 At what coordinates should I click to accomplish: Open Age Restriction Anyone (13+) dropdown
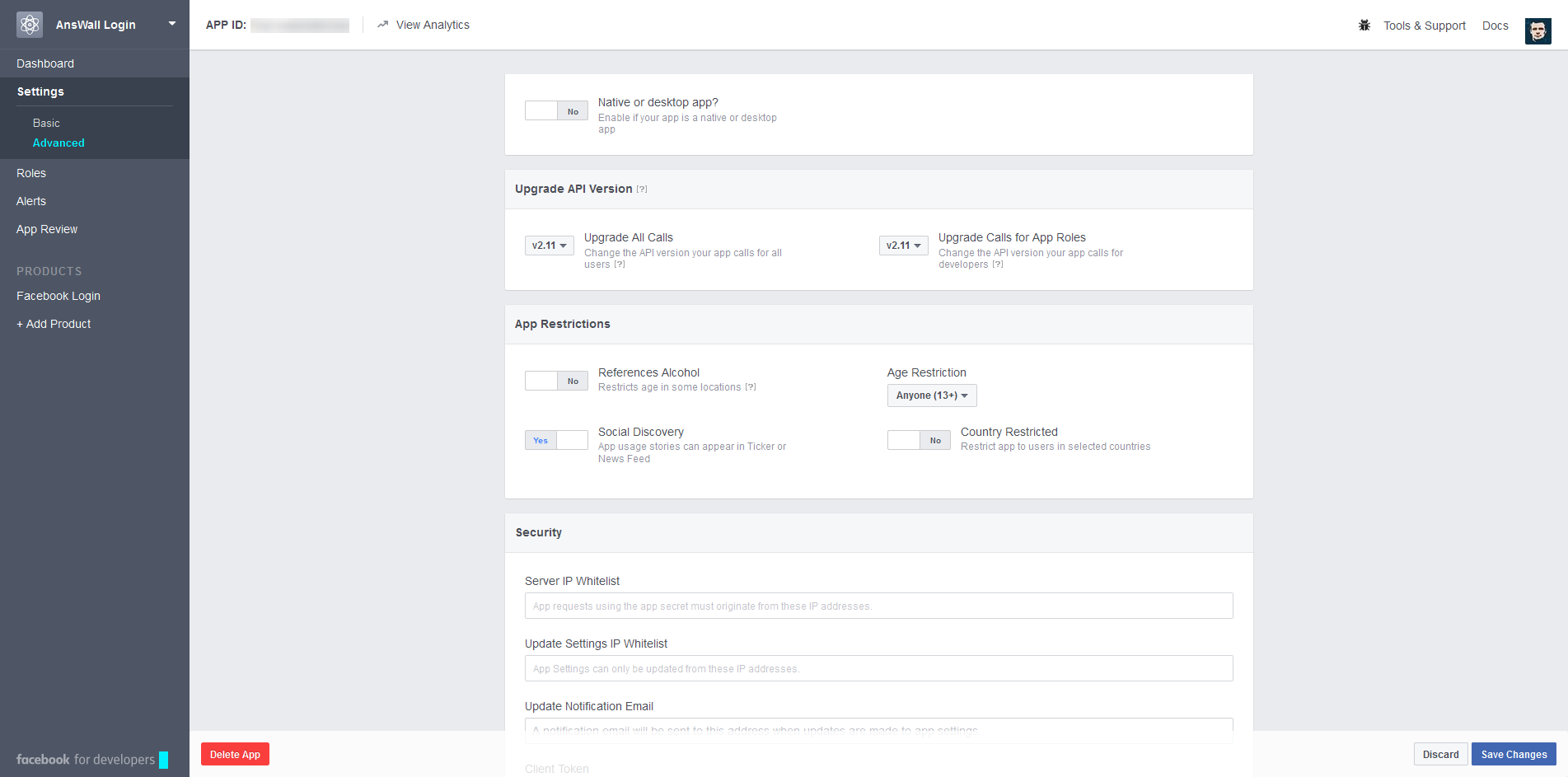932,396
